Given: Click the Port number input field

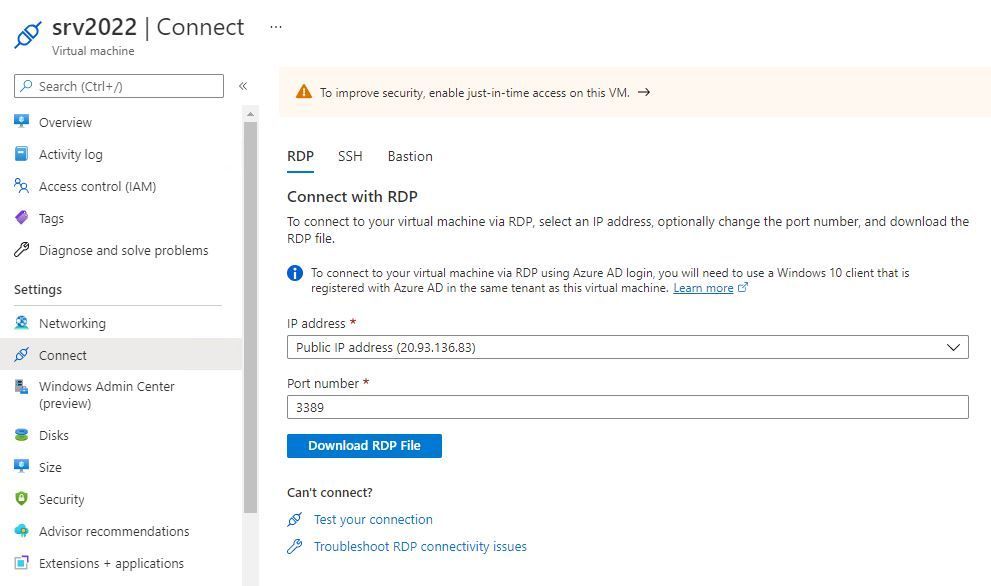Looking at the screenshot, I should (628, 407).
